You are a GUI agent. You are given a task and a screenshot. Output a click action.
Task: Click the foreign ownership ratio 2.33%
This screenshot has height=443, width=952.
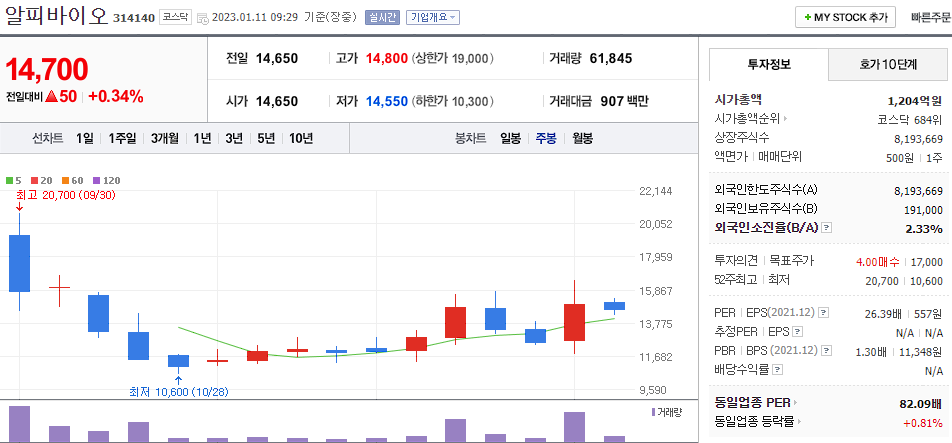point(926,229)
